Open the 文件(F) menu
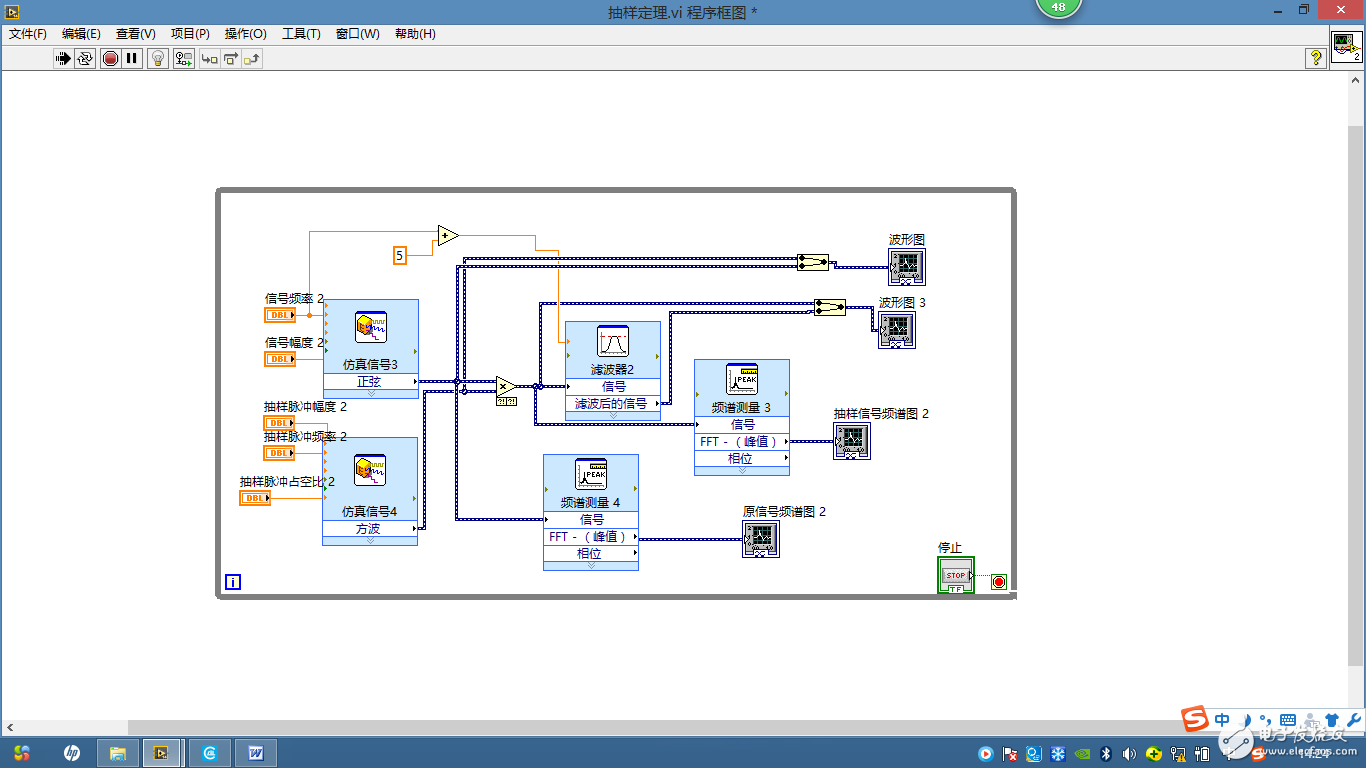Screen dimensions: 1366x768 point(28,33)
